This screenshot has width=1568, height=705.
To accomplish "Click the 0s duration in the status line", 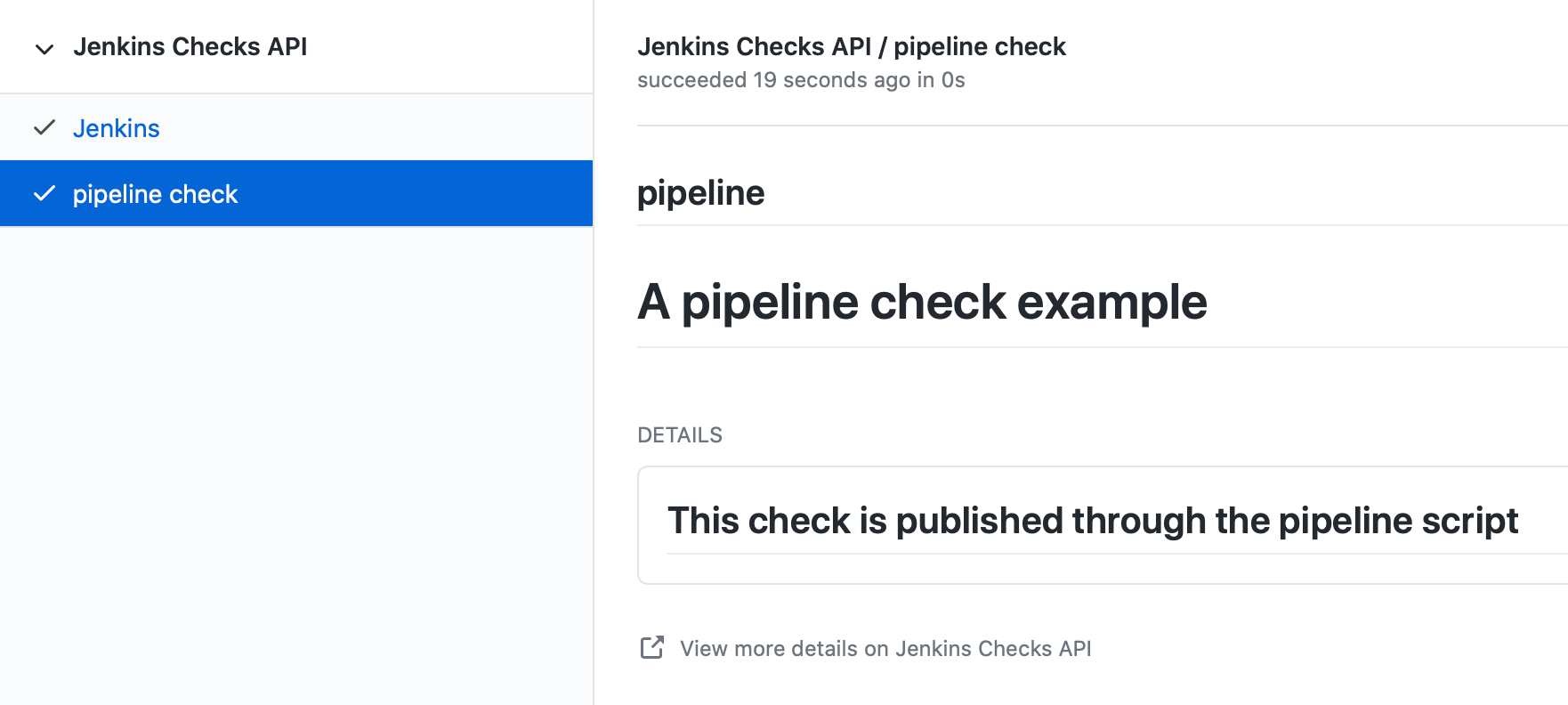I will (953, 80).
